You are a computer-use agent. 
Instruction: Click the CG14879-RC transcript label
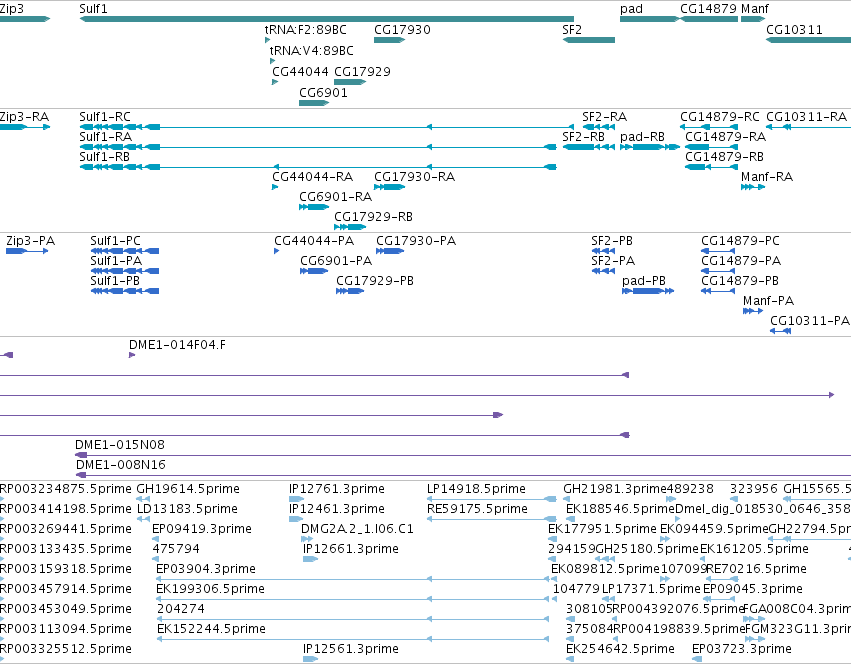pos(720,117)
